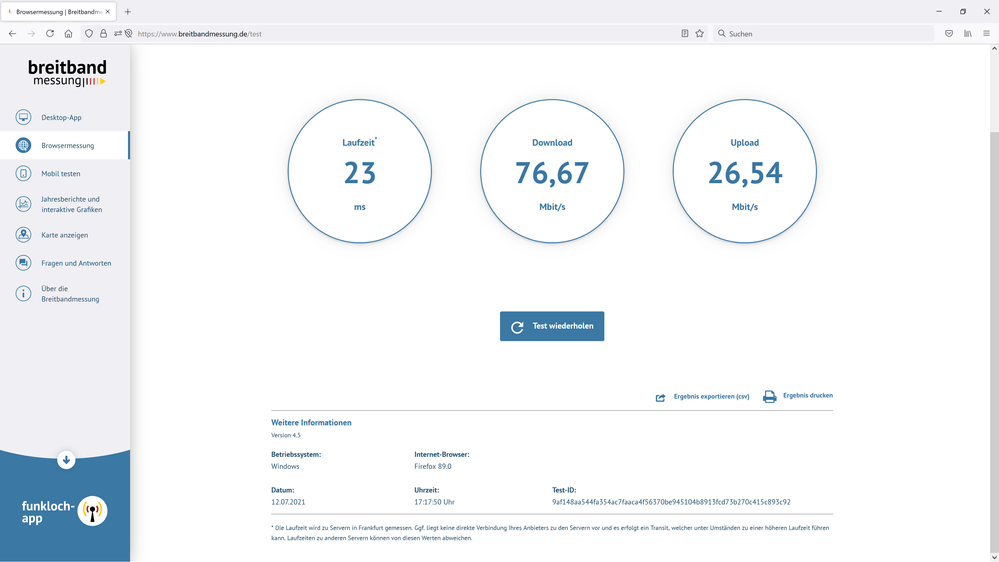
Task: Select the Browsermessung browser tab
Action: (x=58, y=11)
